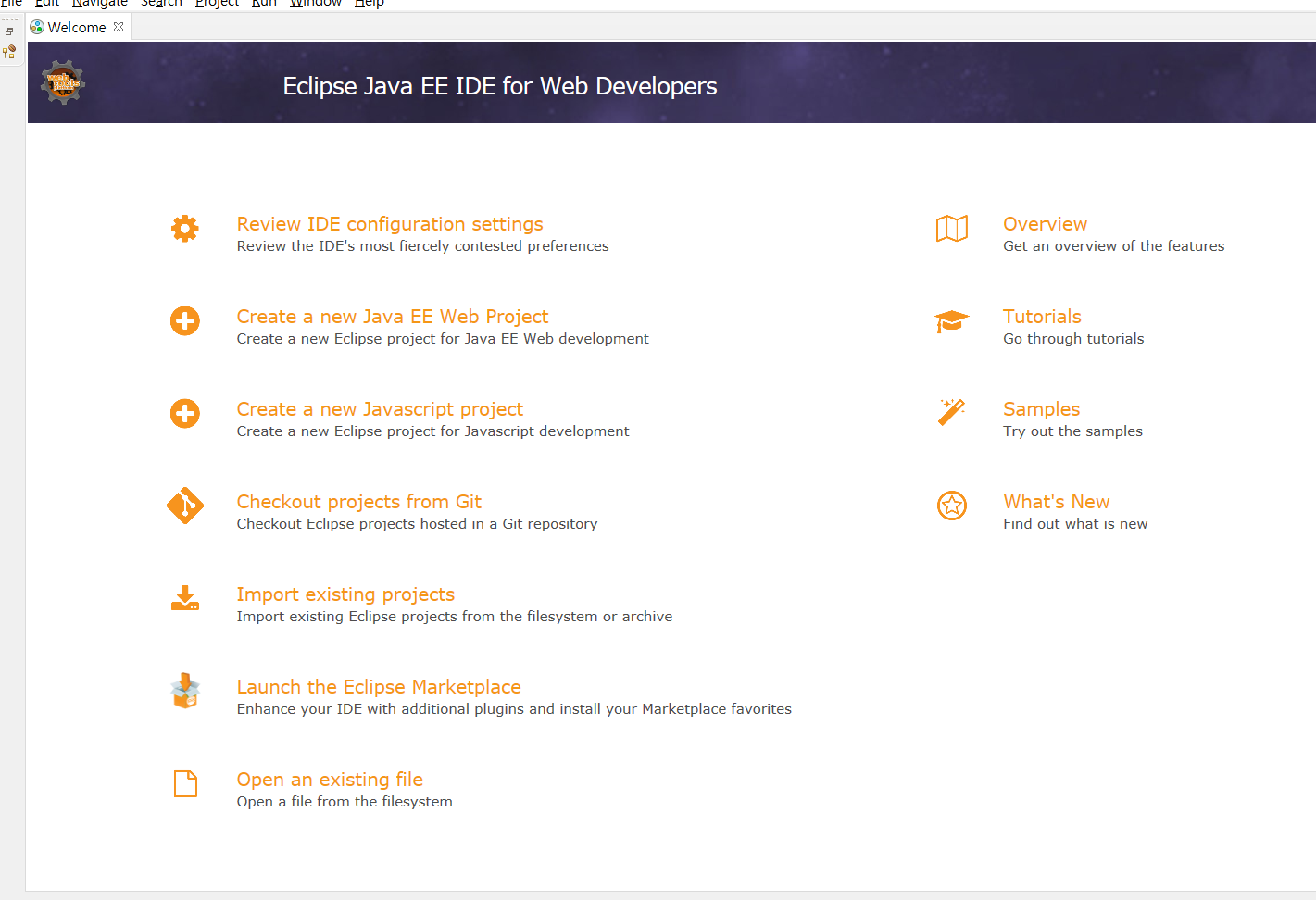Click the star badge icon next to What's New
1316x900 pixels.
952,506
